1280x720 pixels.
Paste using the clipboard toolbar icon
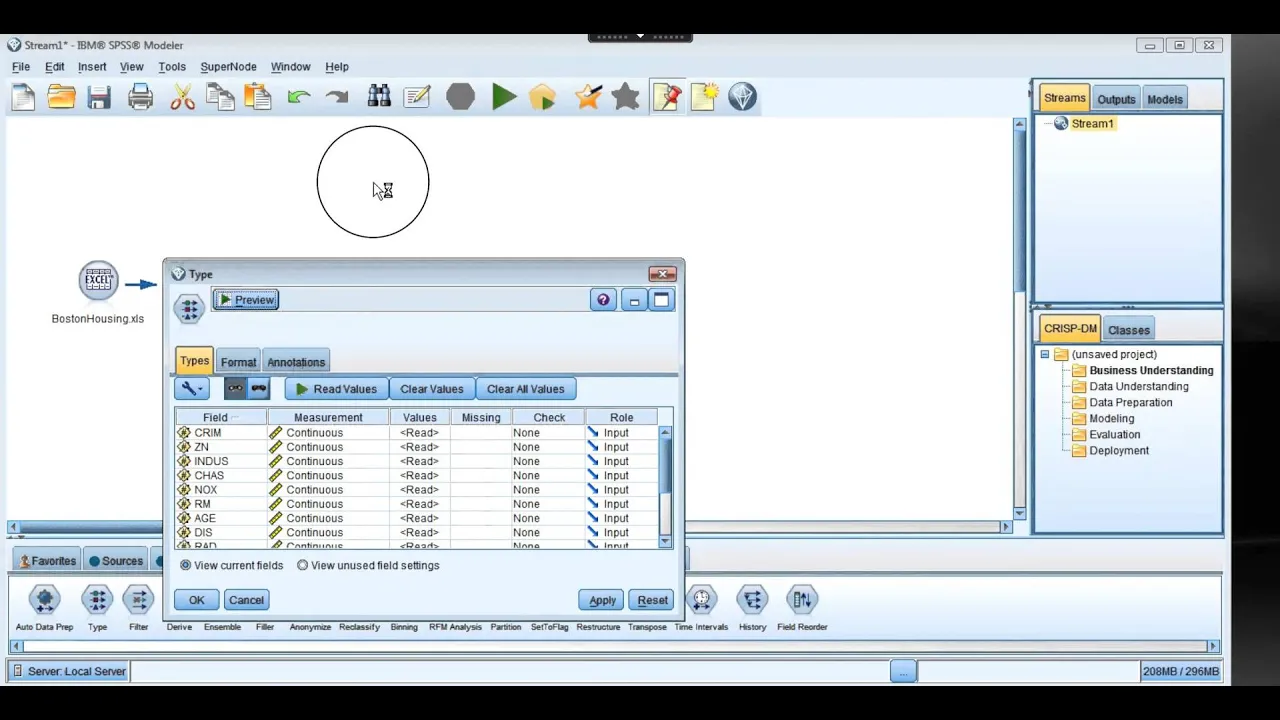coord(258,97)
